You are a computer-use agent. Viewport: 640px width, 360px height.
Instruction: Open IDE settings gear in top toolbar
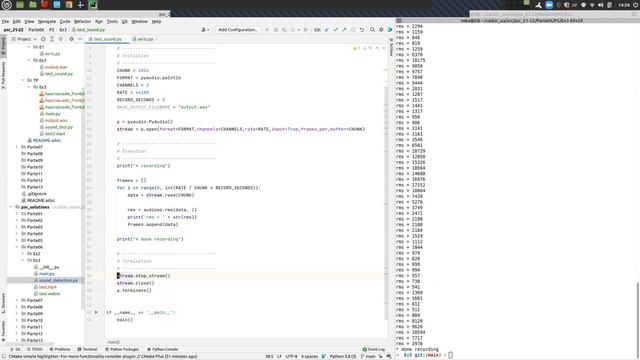[x=381, y=30]
